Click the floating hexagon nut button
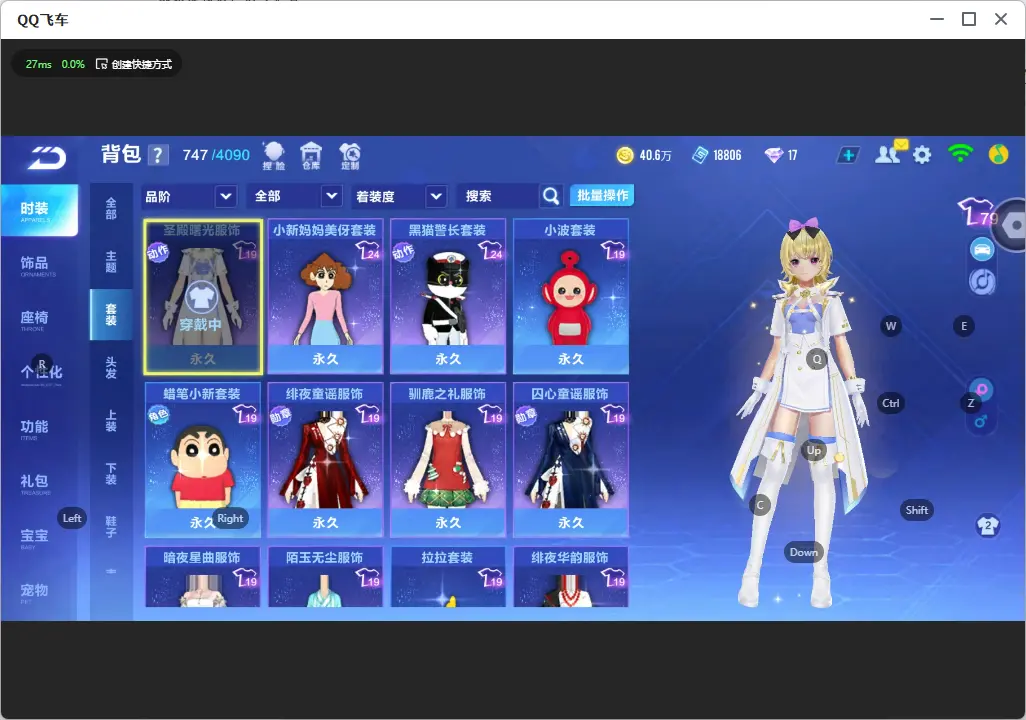This screenshot has height=720, width=1026. [x=1014, y=226]
